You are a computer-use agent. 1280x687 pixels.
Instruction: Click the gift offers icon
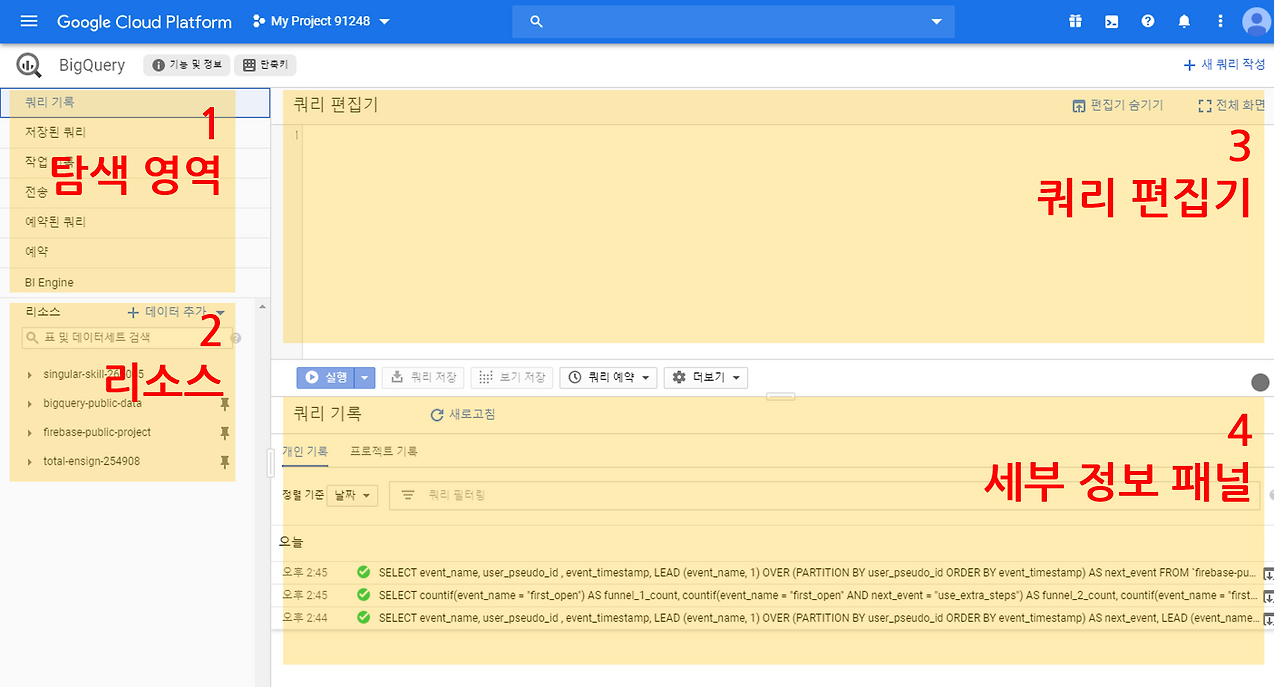[1075, 21]
